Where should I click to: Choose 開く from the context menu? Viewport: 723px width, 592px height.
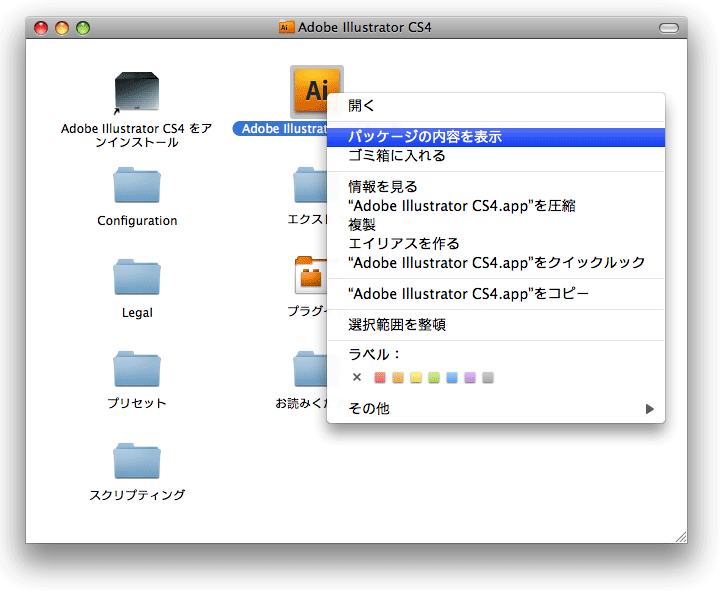(x=496, y=106)
